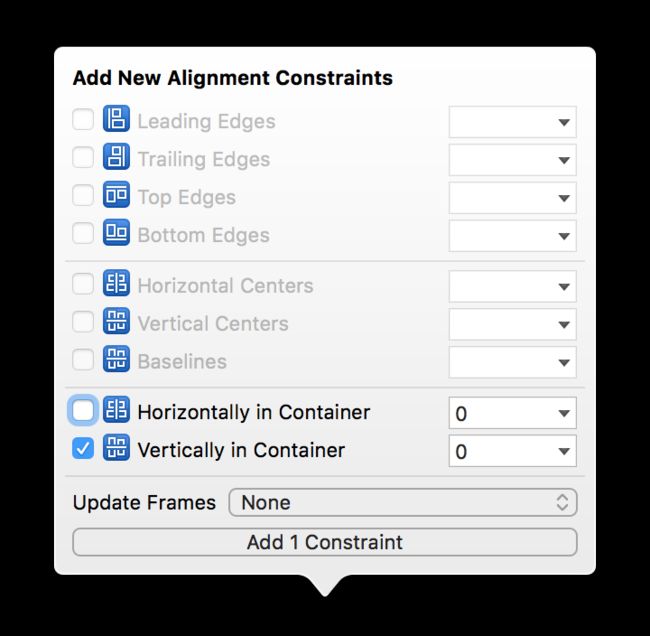650x636 pixels.
Task: Click the Bottom Edges alignment icon
Action: point(116,233)
